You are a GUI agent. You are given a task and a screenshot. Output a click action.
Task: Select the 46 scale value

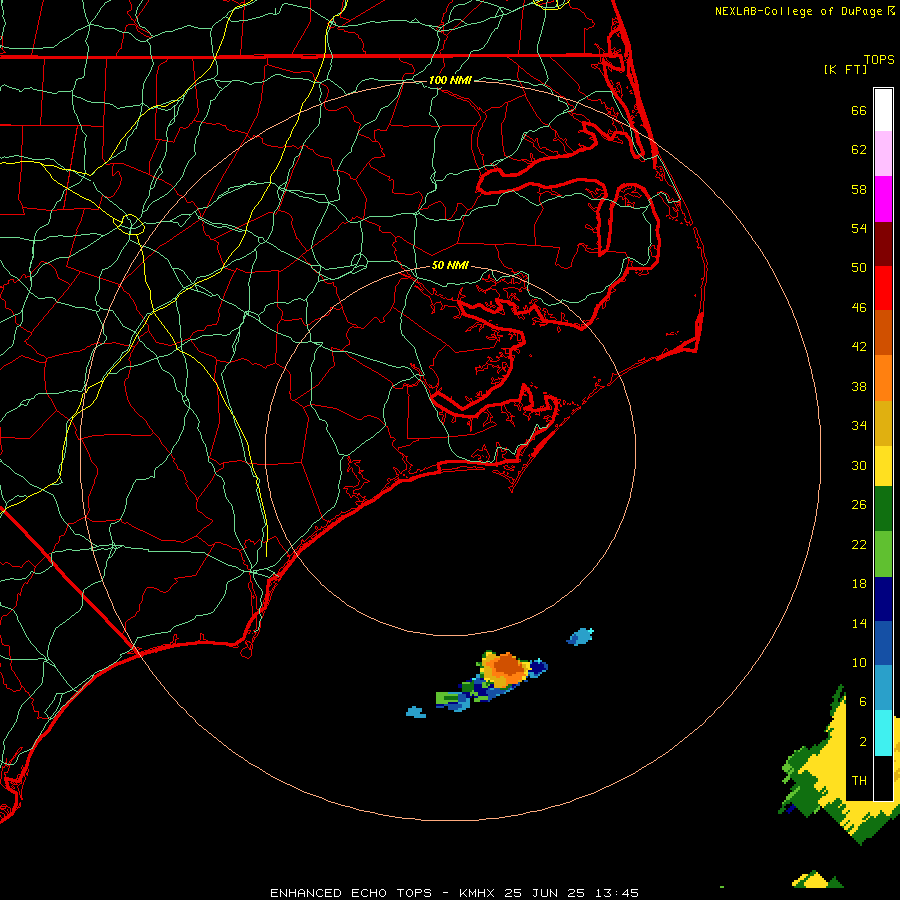click(859, 308)
